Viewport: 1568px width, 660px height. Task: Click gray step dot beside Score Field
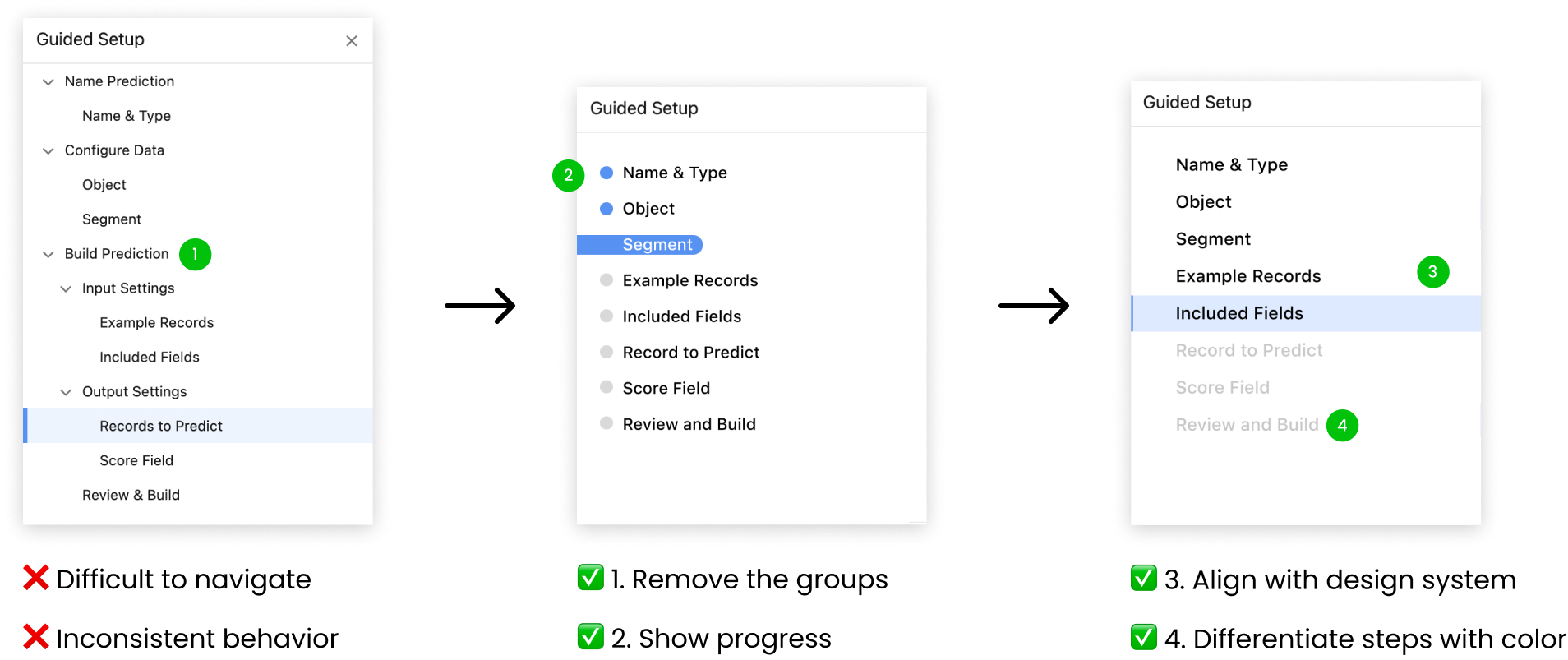(x=606, y=387)
